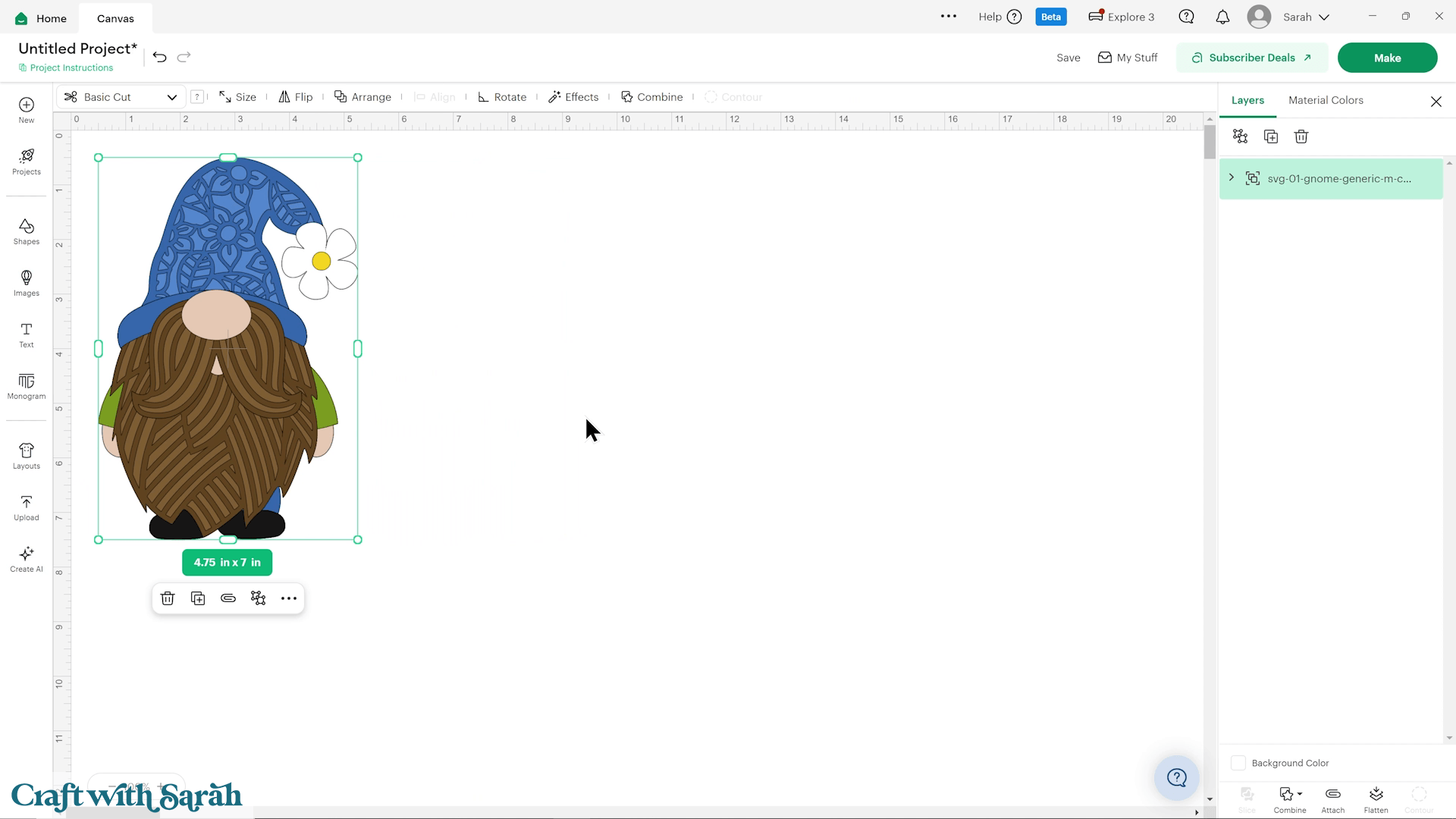This screenshot has height=819, width=1456.
Task: Open the Arrange menu
Action: 362,97
